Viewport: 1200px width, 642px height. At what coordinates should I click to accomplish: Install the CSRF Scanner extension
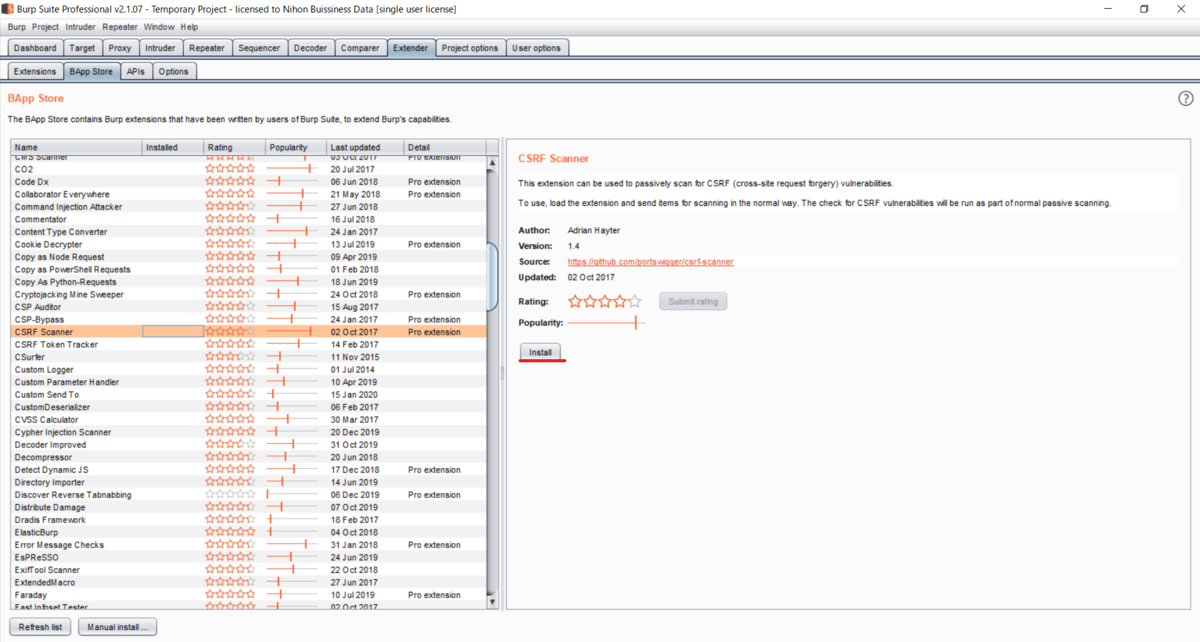540,352
